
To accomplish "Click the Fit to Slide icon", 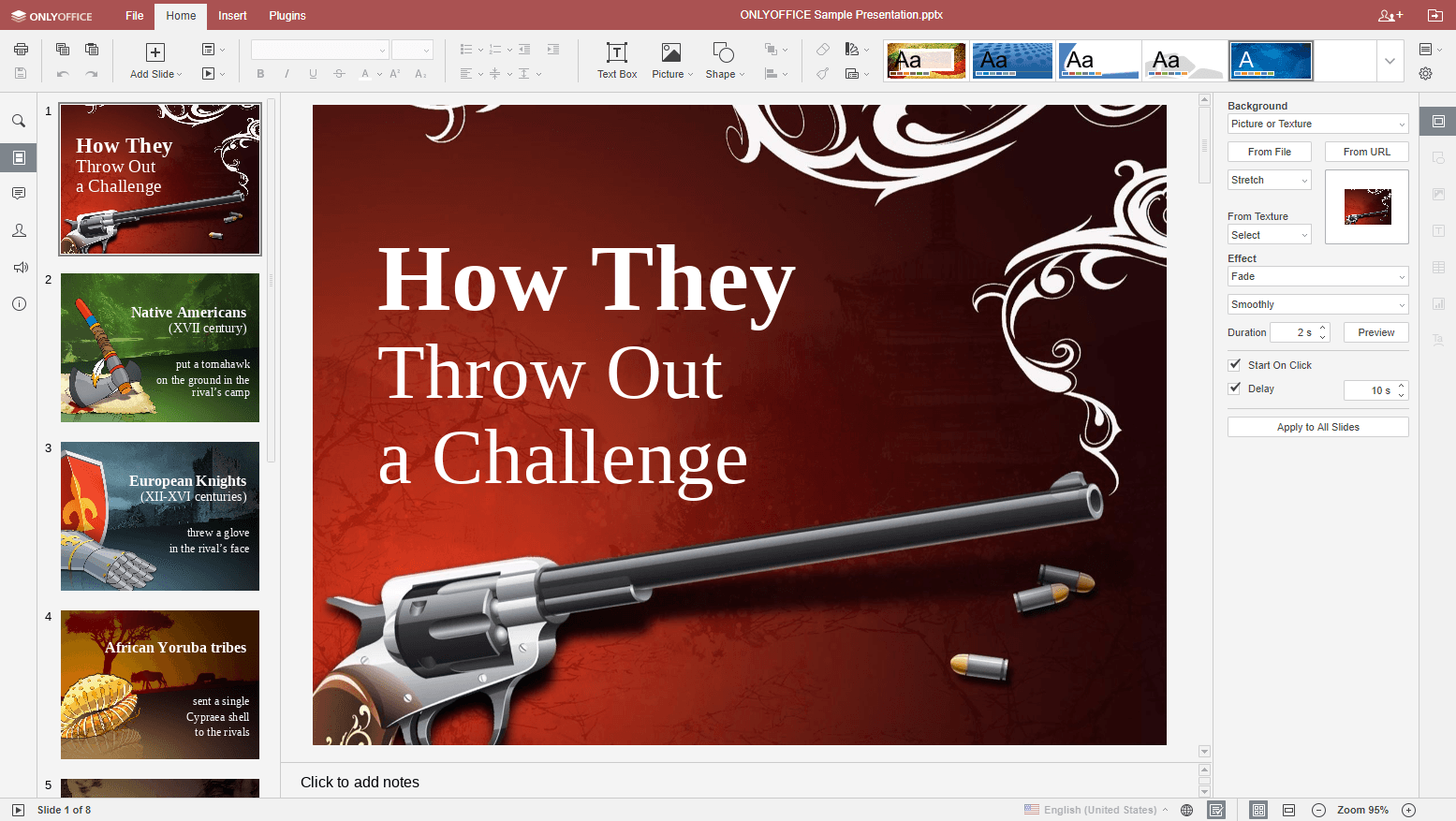I will coord(1258,810).
